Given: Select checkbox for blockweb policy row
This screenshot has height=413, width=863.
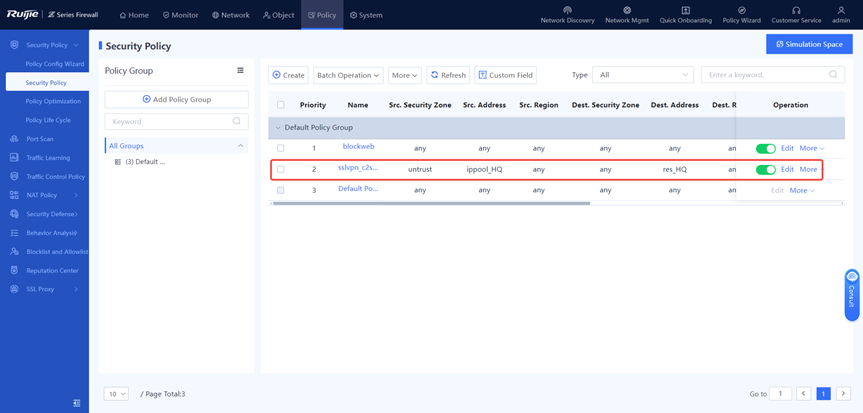Looking at the screenshot, I should click(281, 148).
